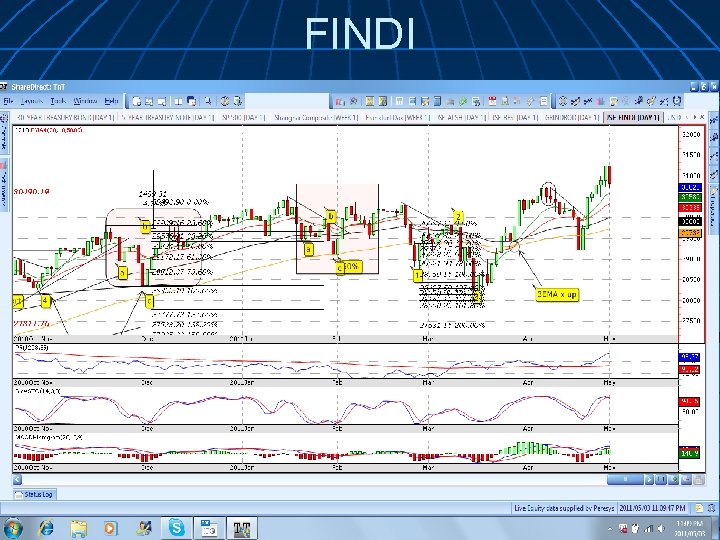720x540 pixels.
Task: Click the green pencil edit icon
Action: (x=463, y=101)
